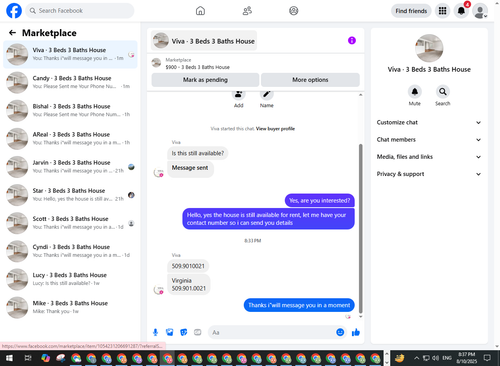Image resolution: width=500 pixels, height=366 pixels.
Task: Click the taskbar clock showing 8:37 PM
Action: click(x=466, y=358)
